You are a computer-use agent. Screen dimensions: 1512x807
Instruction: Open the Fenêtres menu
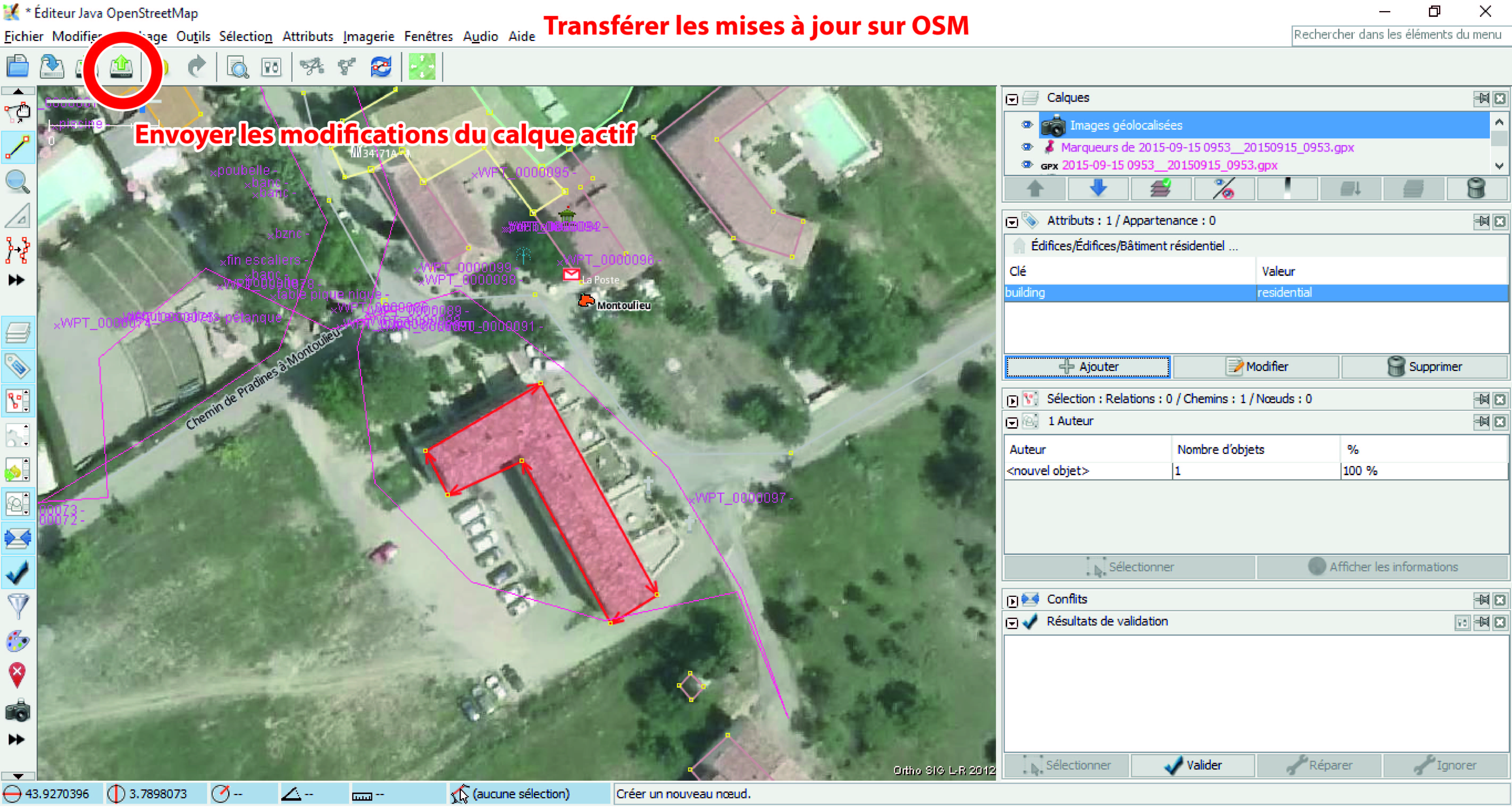pyautogui.click(x=429, y=36)
